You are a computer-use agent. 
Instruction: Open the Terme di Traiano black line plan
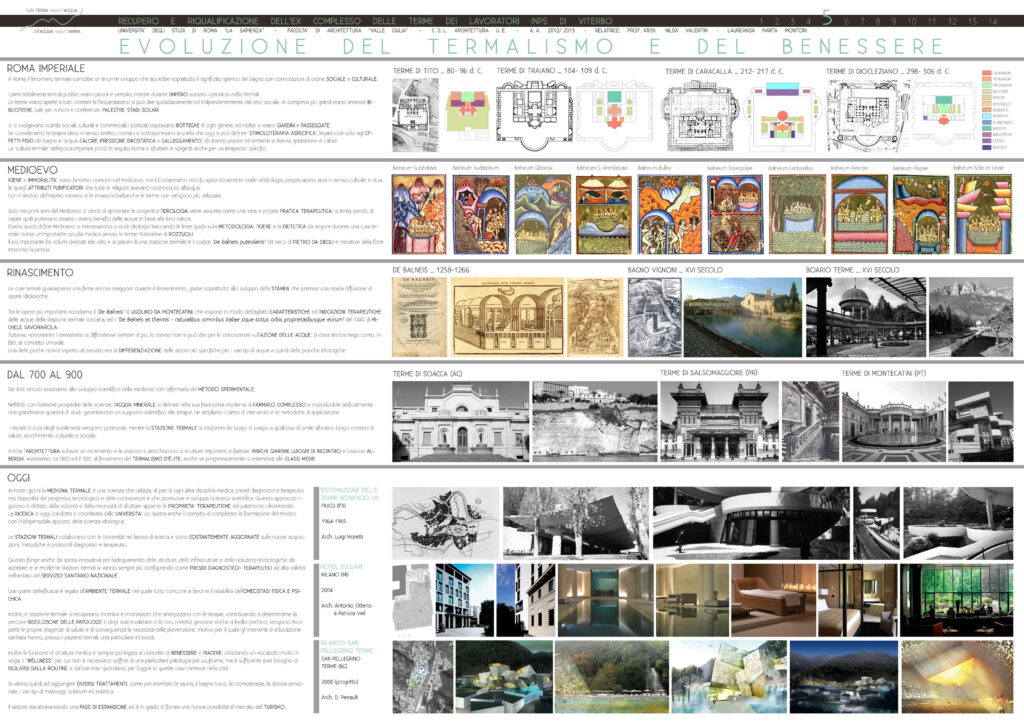click(x=534, y=114)
